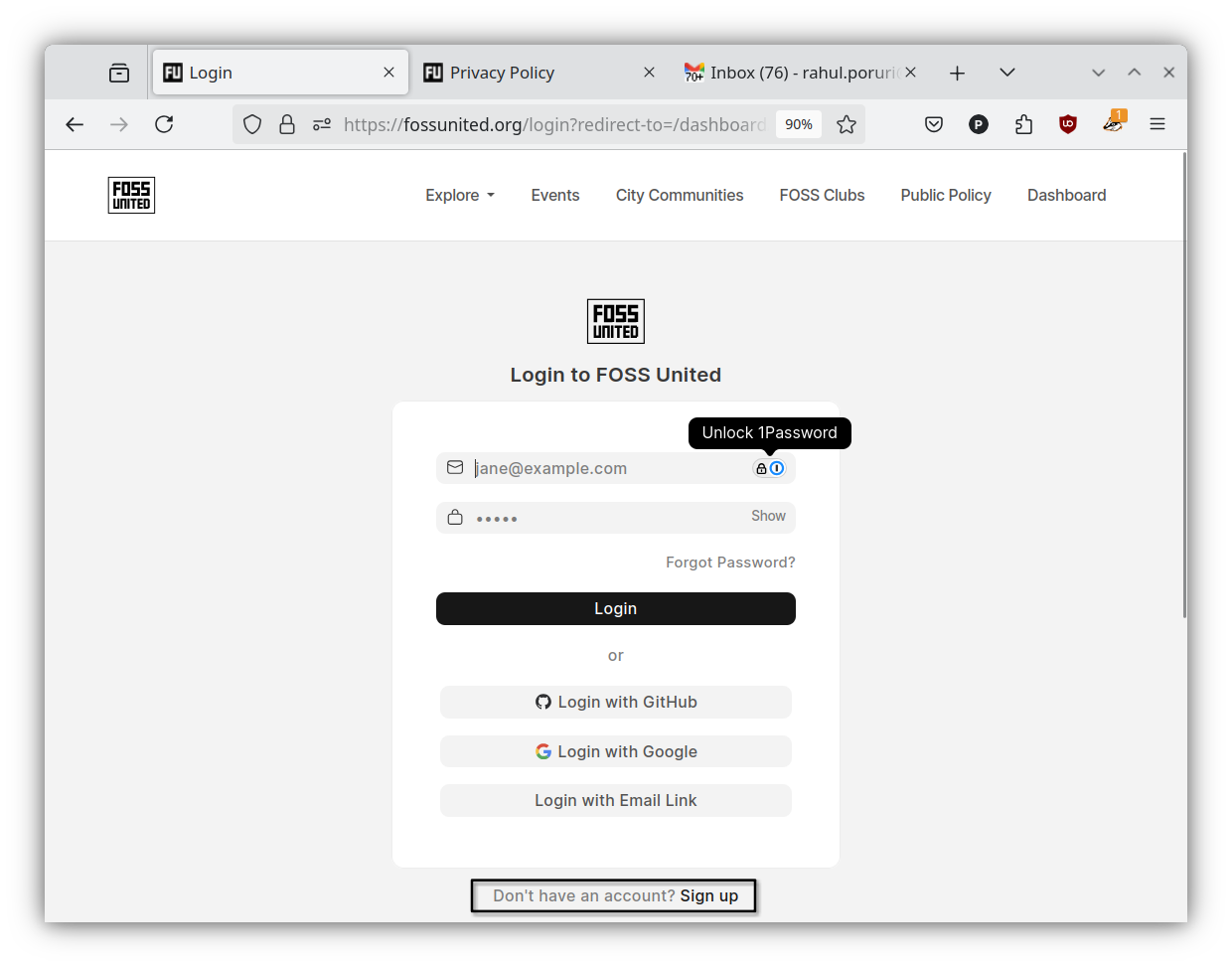Open the uBlock Origin extension
1232x967 pixels.
coord(1068,124)
